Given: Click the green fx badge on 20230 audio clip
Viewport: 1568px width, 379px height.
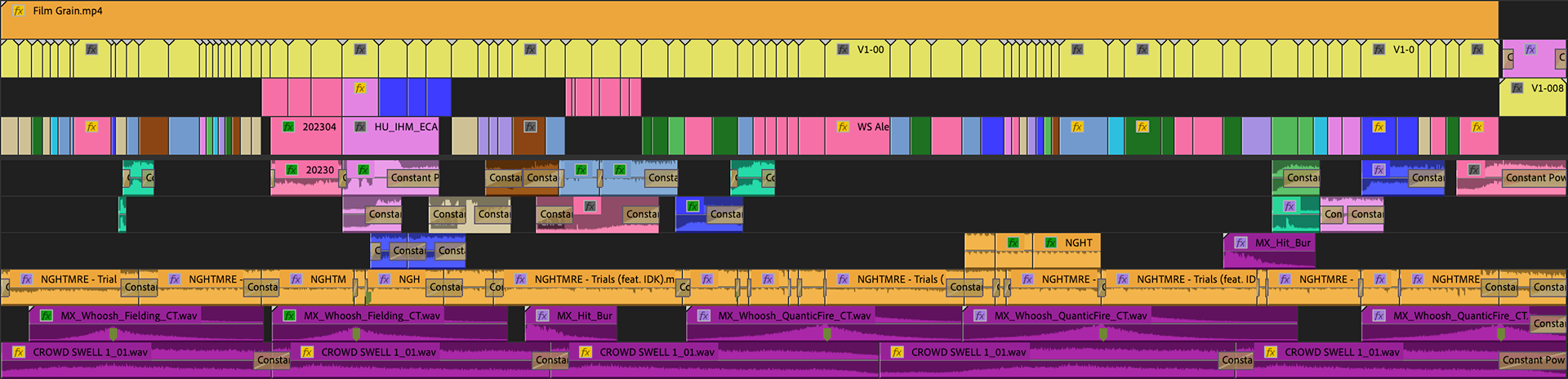Looking at the screenshot, I should click(292, 170).
